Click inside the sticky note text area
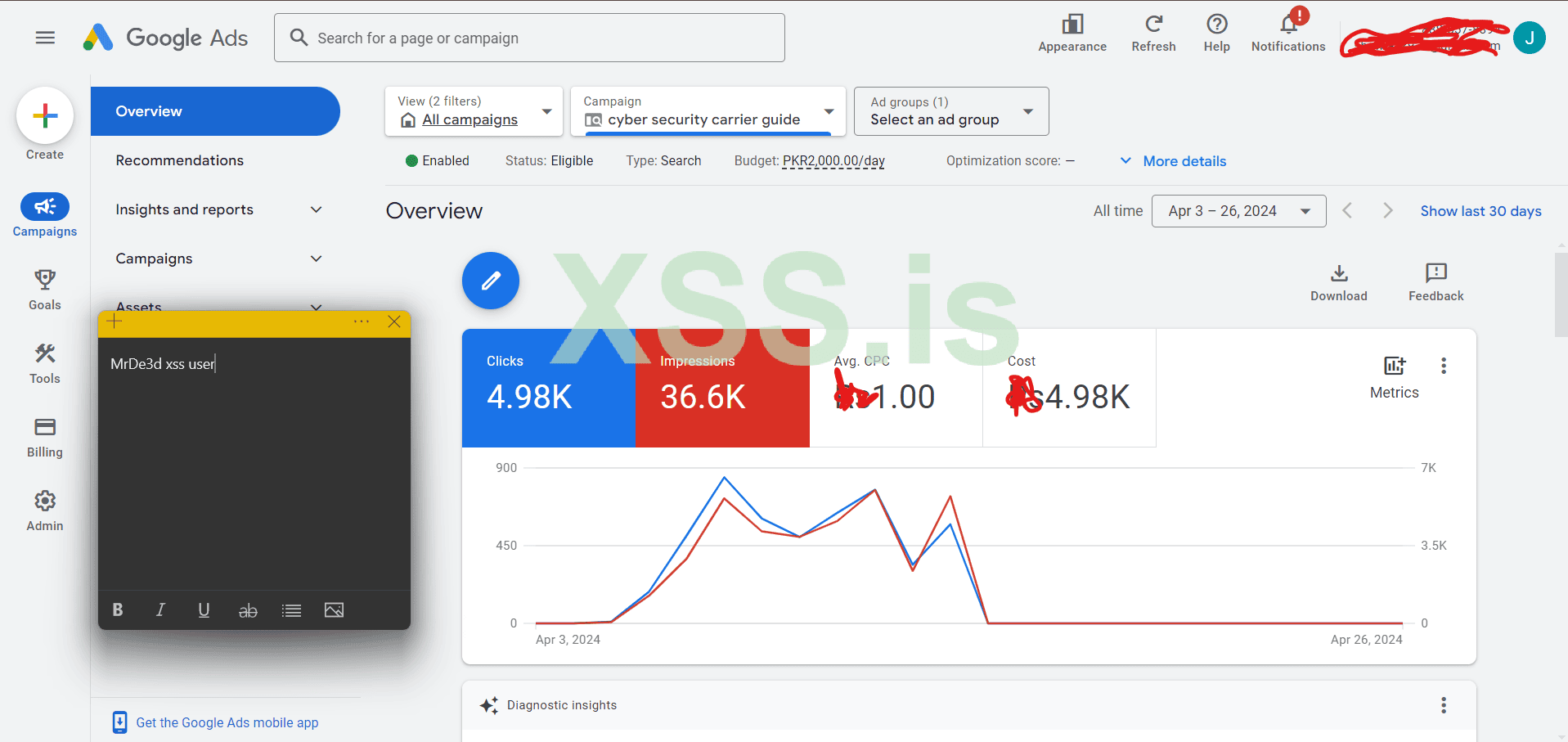The height and width of the screenshot is (742, 1568). [254, 464]
